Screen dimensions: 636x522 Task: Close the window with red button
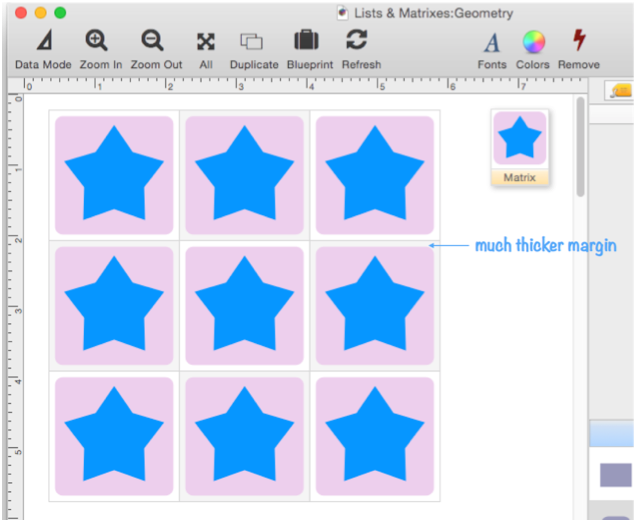tap(21, 13)
